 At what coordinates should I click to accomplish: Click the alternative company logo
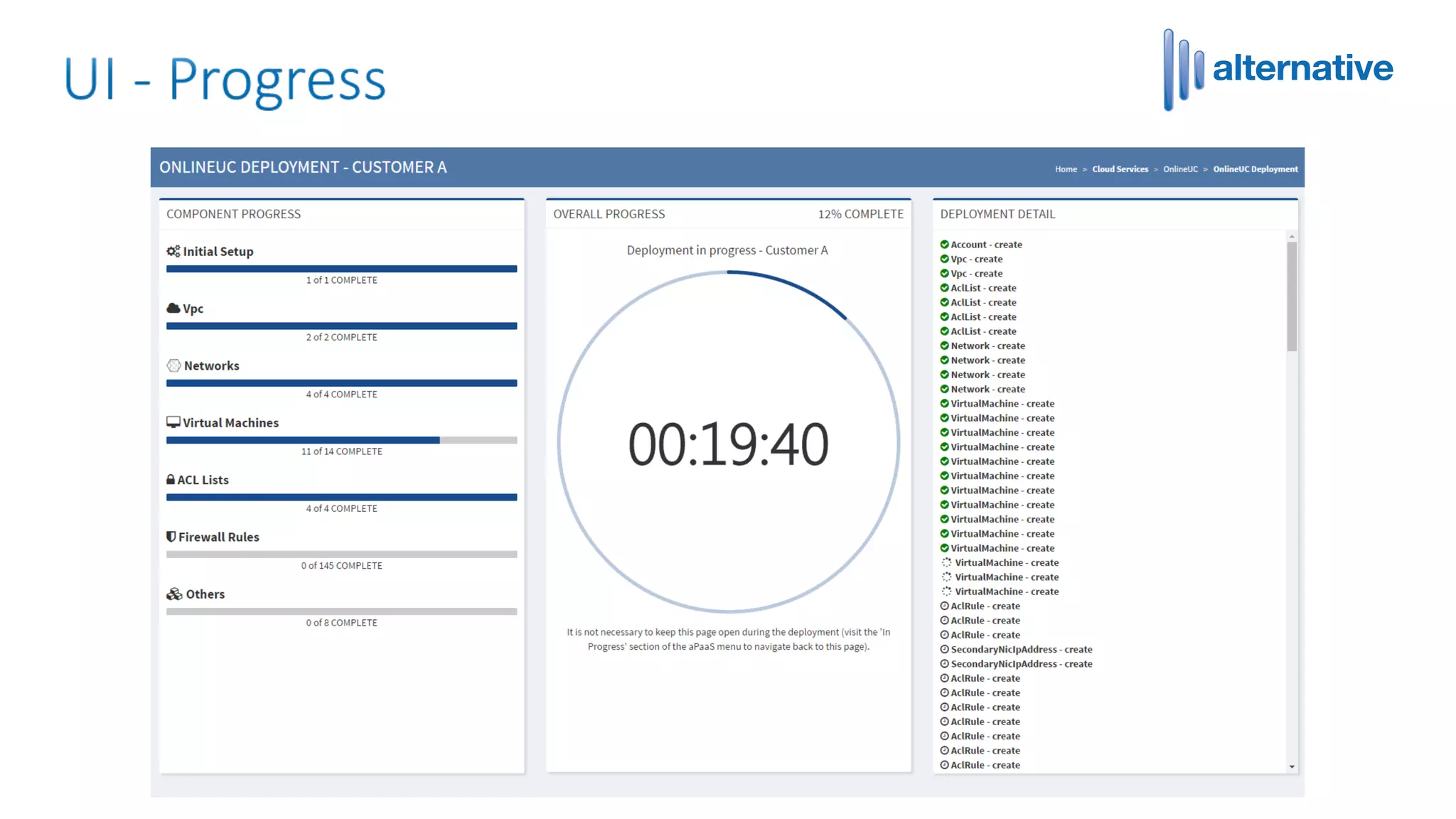pos(1278,69)
